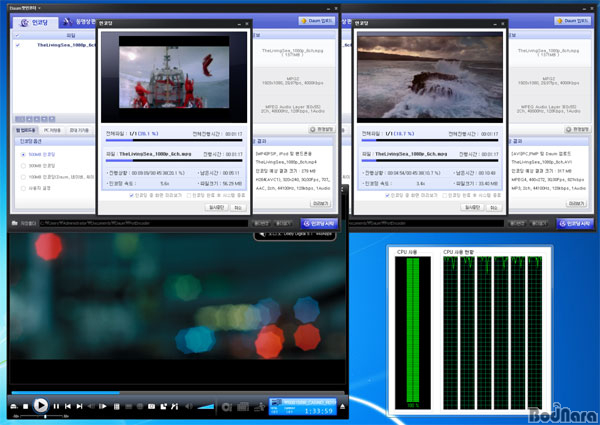Click the CPU usage graph gadget
The height and width of the screenshot is (425, 600).
pyautogui.click(x=470, y=331)
